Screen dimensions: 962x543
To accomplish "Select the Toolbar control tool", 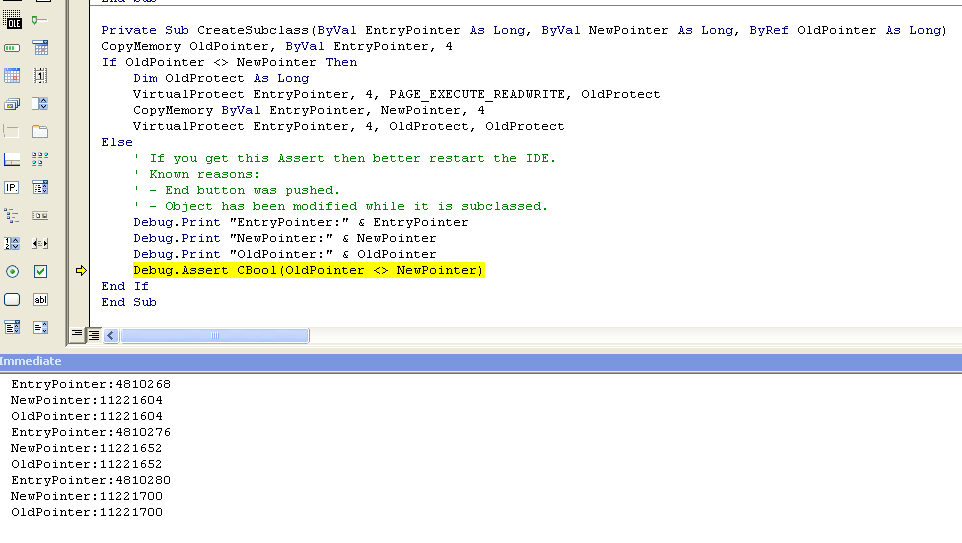I will (12, 131).
